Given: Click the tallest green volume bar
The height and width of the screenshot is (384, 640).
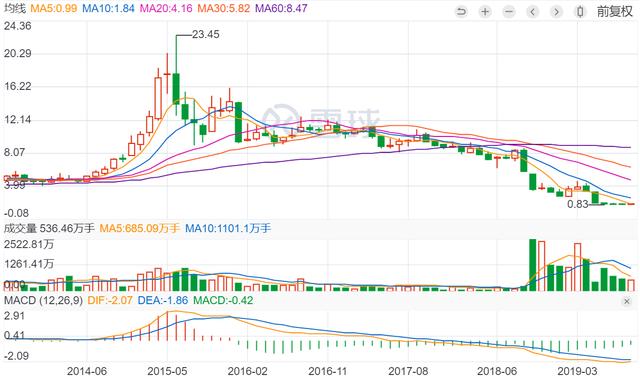Looking at the screenshot, I should point(532,265).
